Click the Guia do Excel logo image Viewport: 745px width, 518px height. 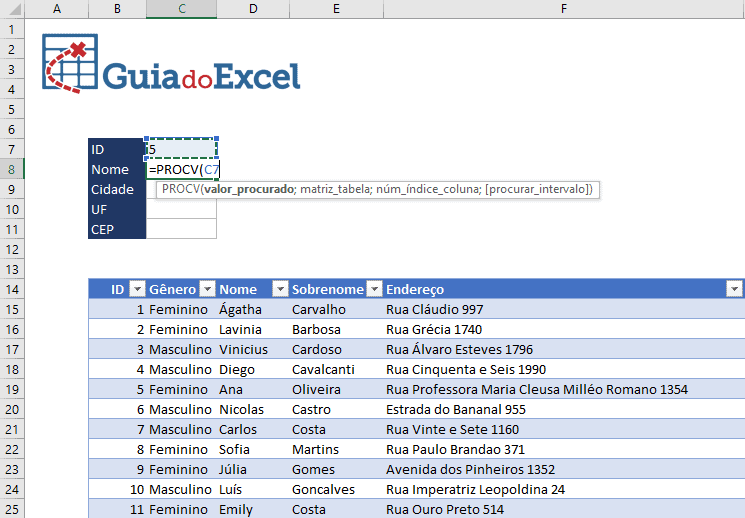[171, 64]
